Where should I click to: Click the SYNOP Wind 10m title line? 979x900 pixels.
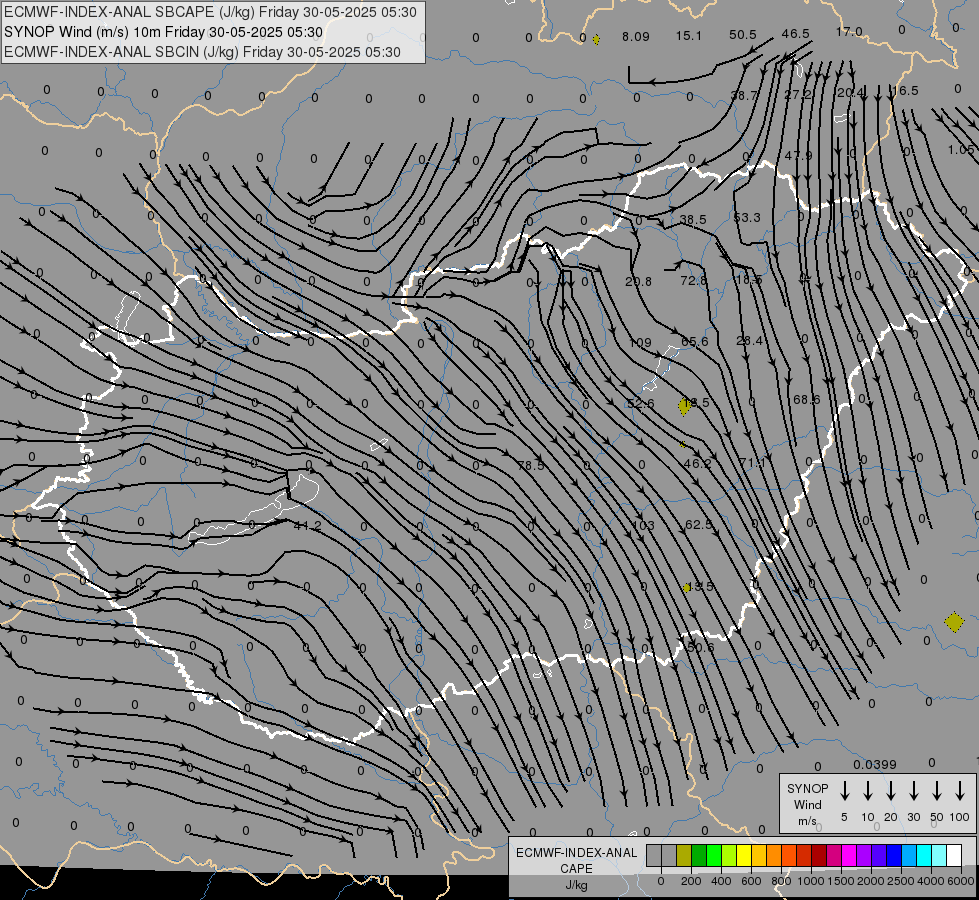(164, 32)
